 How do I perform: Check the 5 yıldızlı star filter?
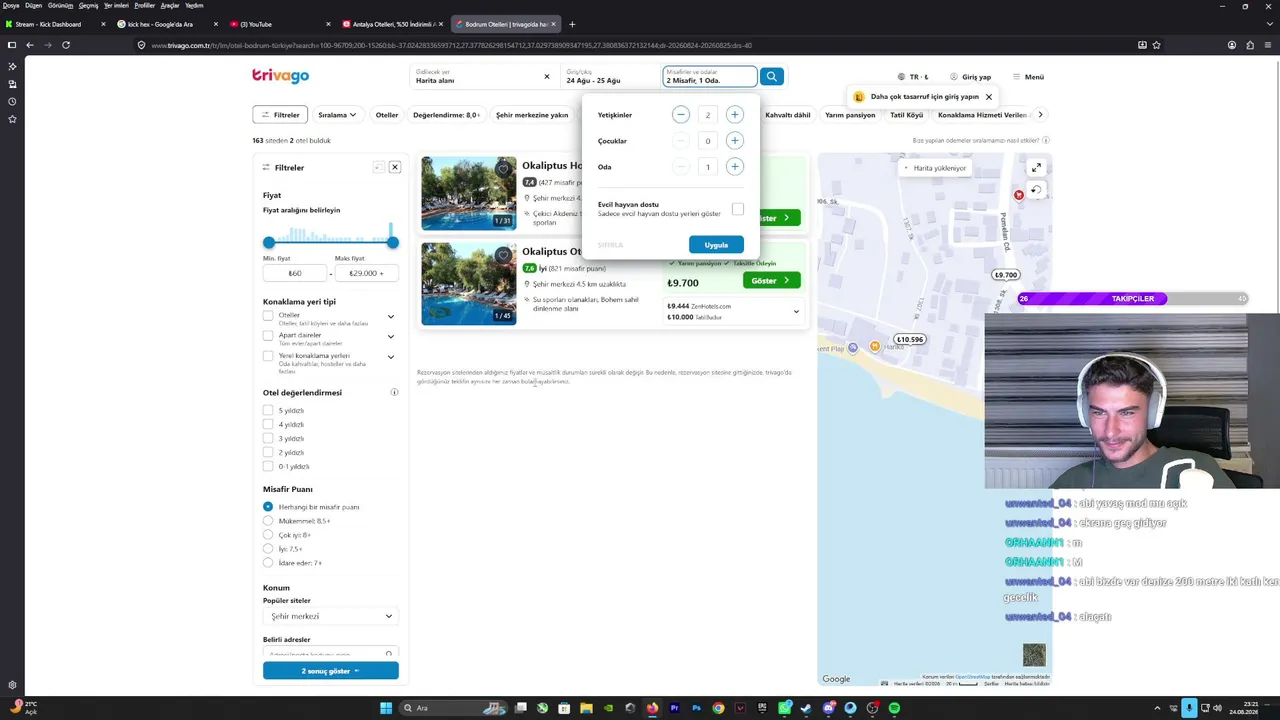268,411
